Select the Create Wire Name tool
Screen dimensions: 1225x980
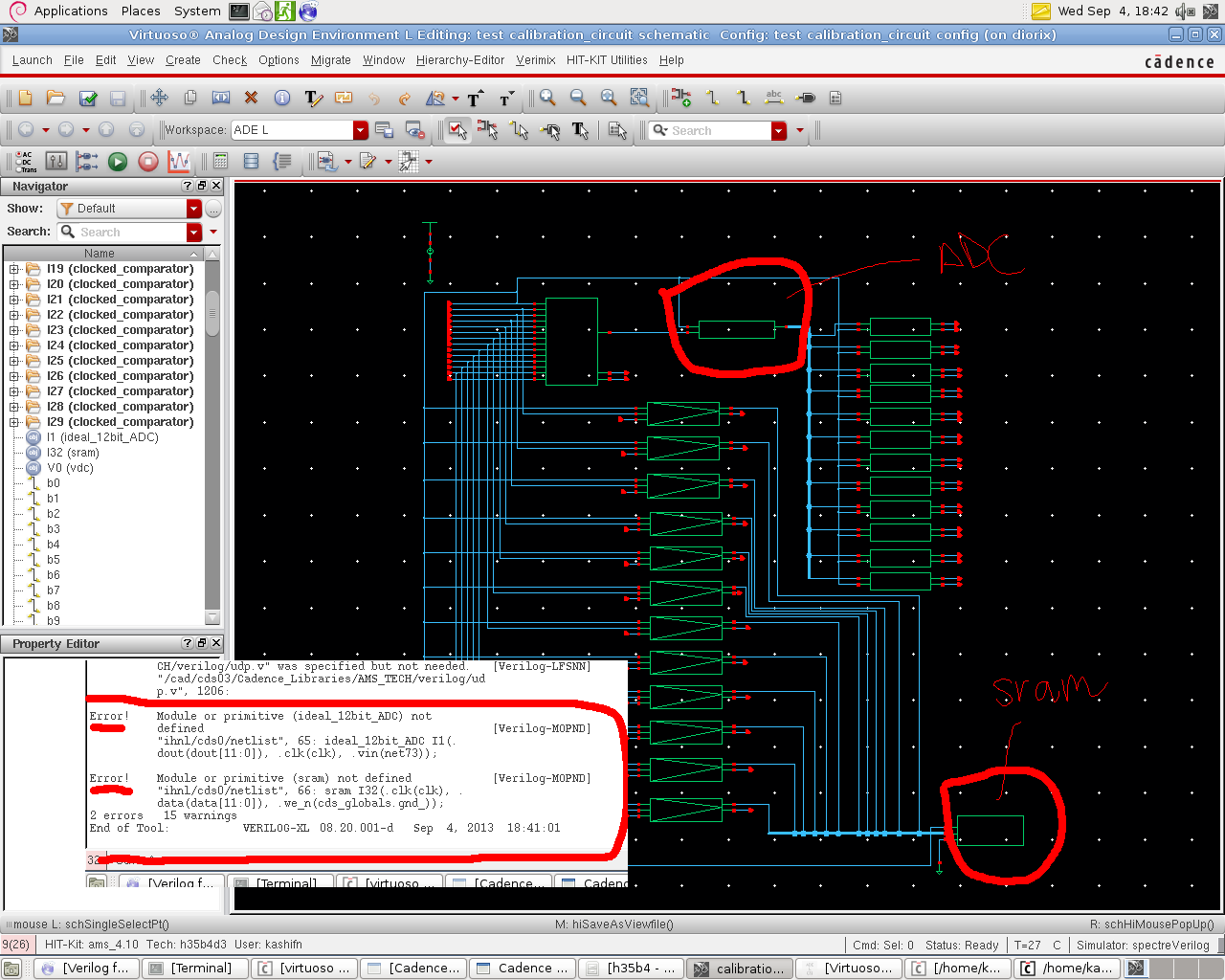pos(774,98)
